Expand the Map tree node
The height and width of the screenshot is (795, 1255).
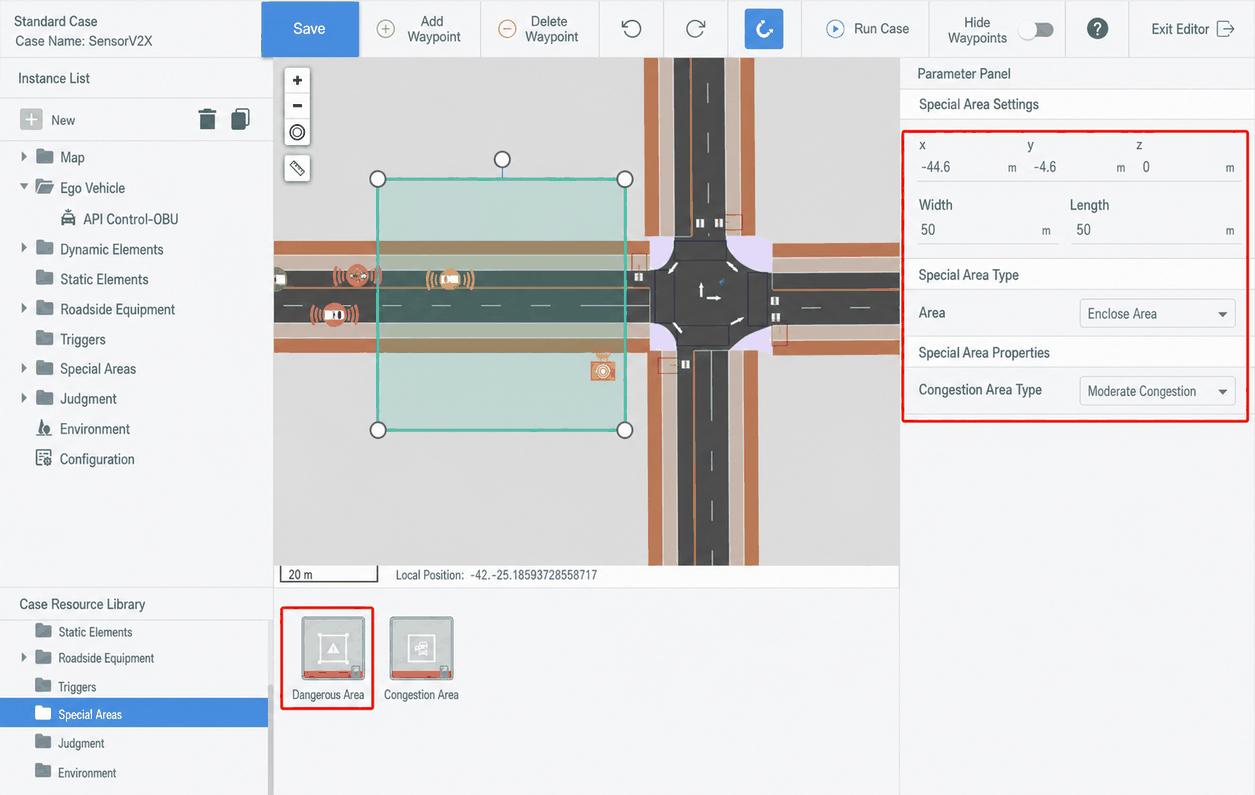click(24, 157)
